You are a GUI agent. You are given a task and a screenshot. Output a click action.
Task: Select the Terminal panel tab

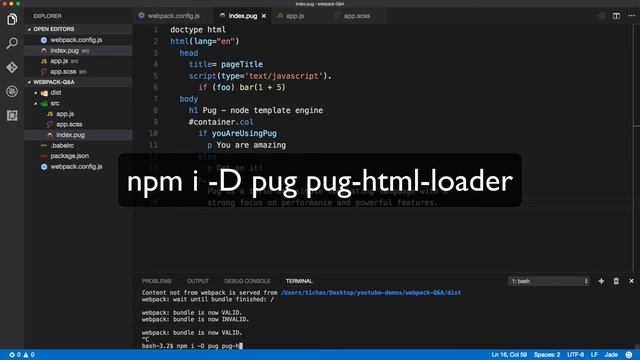[299, 281]
